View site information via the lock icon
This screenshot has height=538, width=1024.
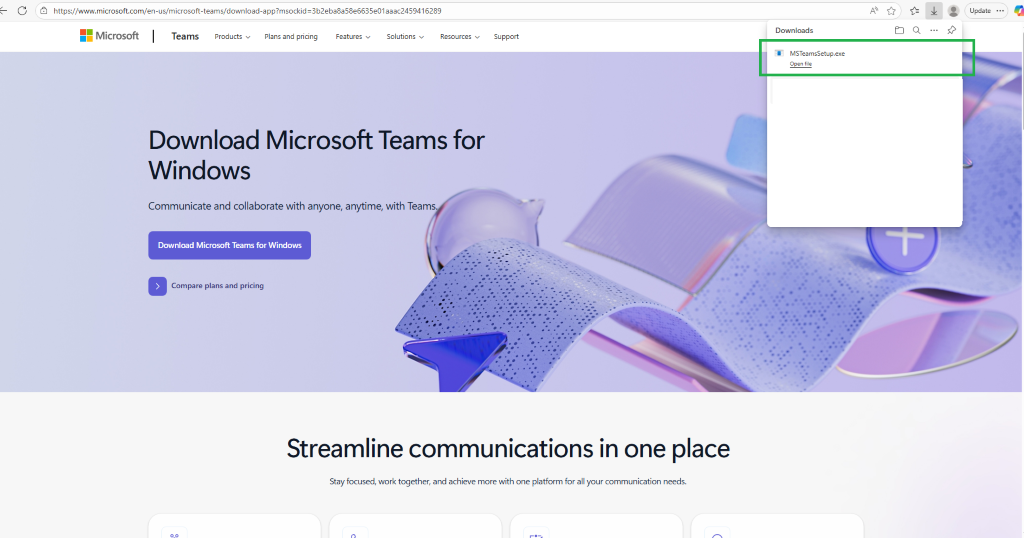[44, 10]
